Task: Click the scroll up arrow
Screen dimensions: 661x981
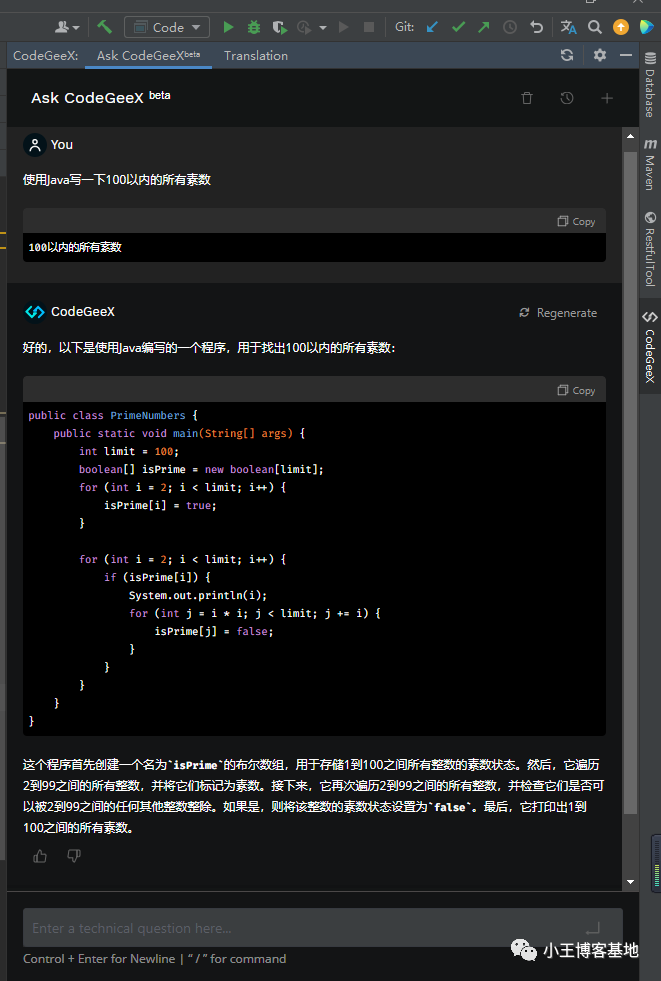Action: tap(630, 136)
